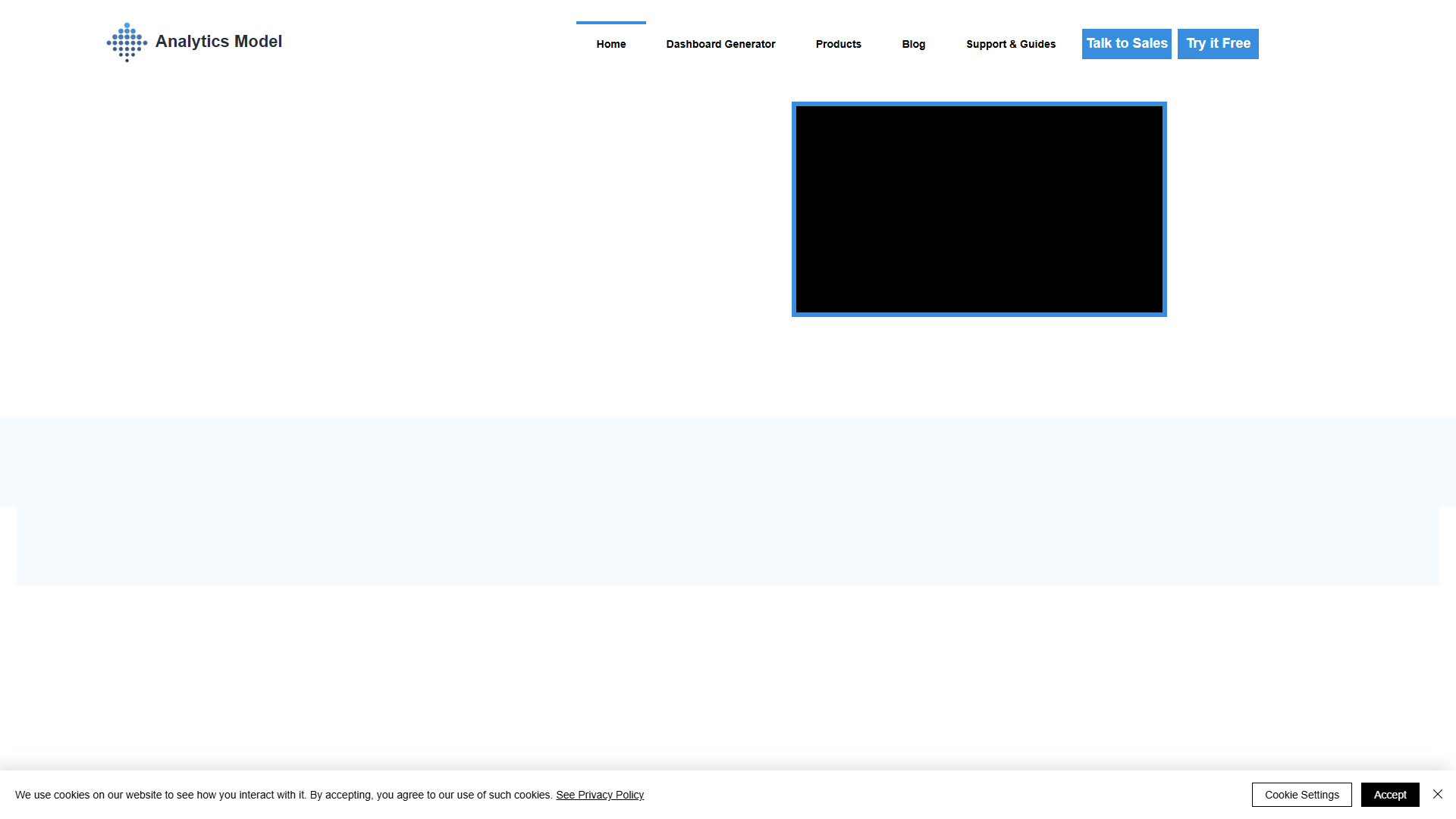Dismiss the cookie banner with the X
1456x819 pixels.
[1438, 794]
